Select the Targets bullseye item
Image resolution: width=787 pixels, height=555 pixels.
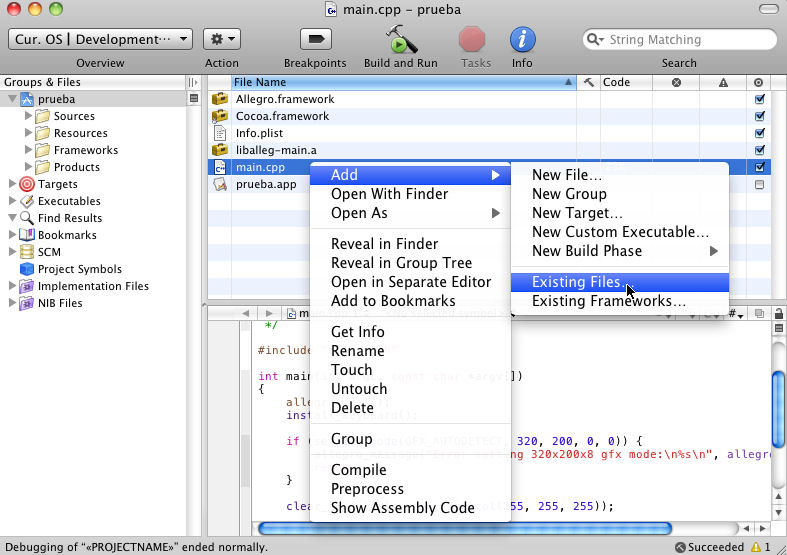[57, 184]
